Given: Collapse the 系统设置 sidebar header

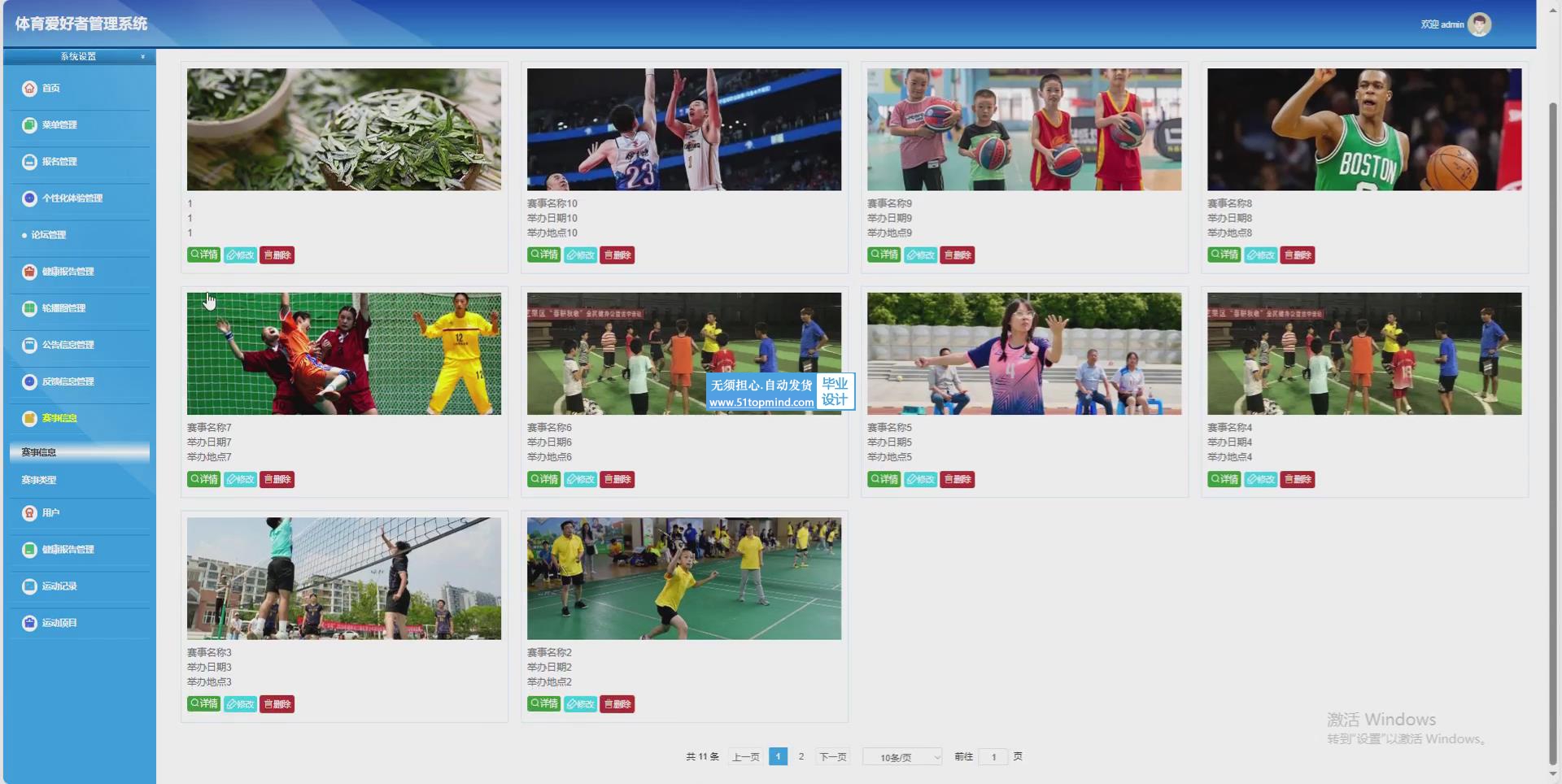Looking at the screenshot, I should (x=79, y=56).
